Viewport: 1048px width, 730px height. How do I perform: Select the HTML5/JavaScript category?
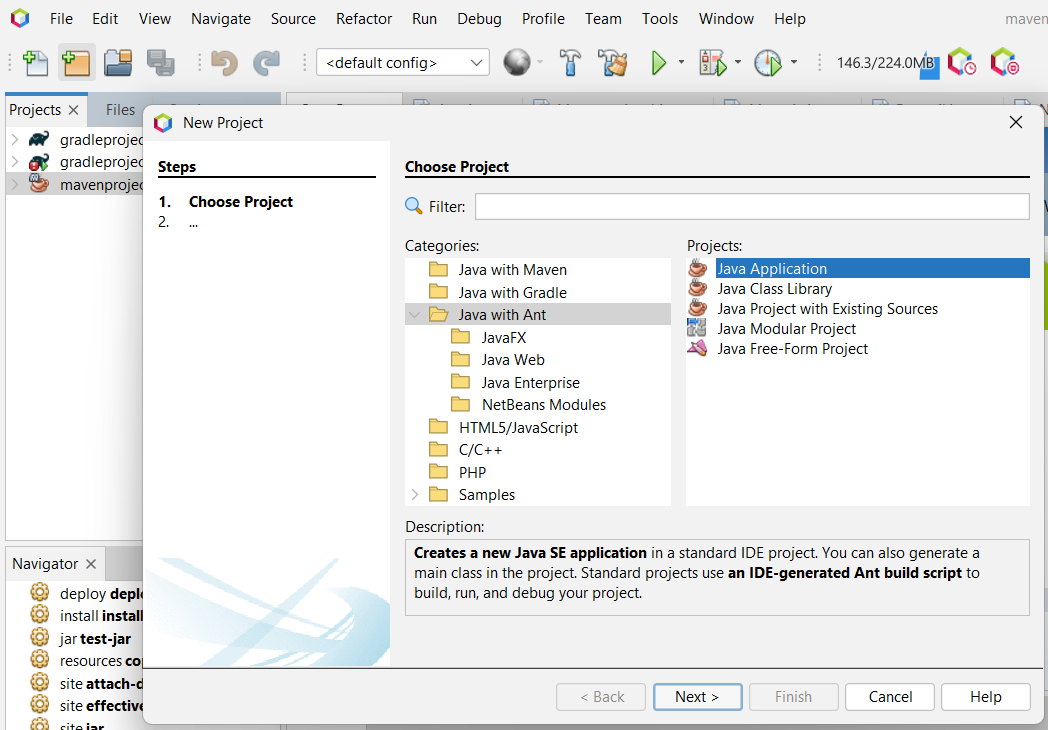coord(518,427)
